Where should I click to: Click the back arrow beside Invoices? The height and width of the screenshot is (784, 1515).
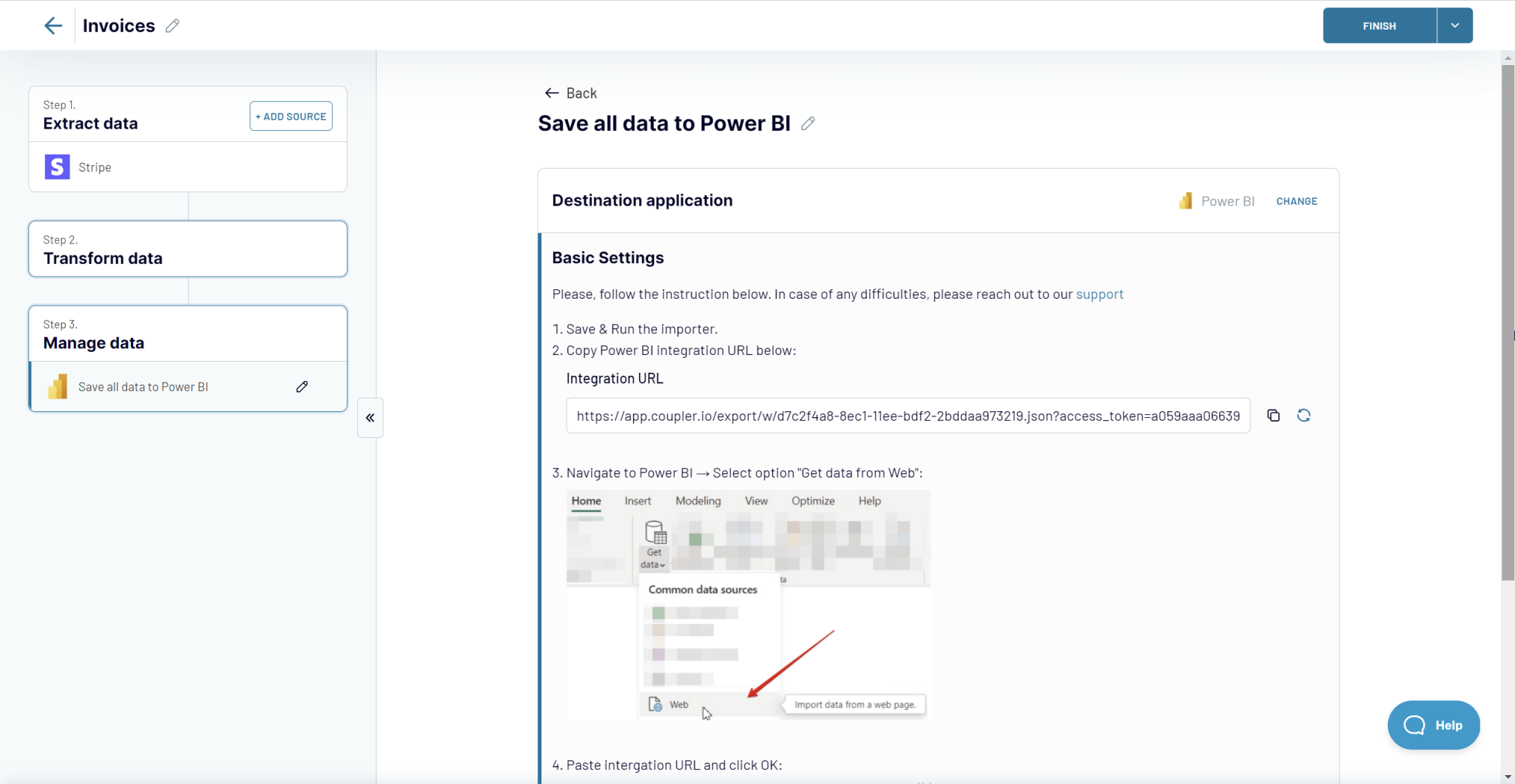pos(53,25)
